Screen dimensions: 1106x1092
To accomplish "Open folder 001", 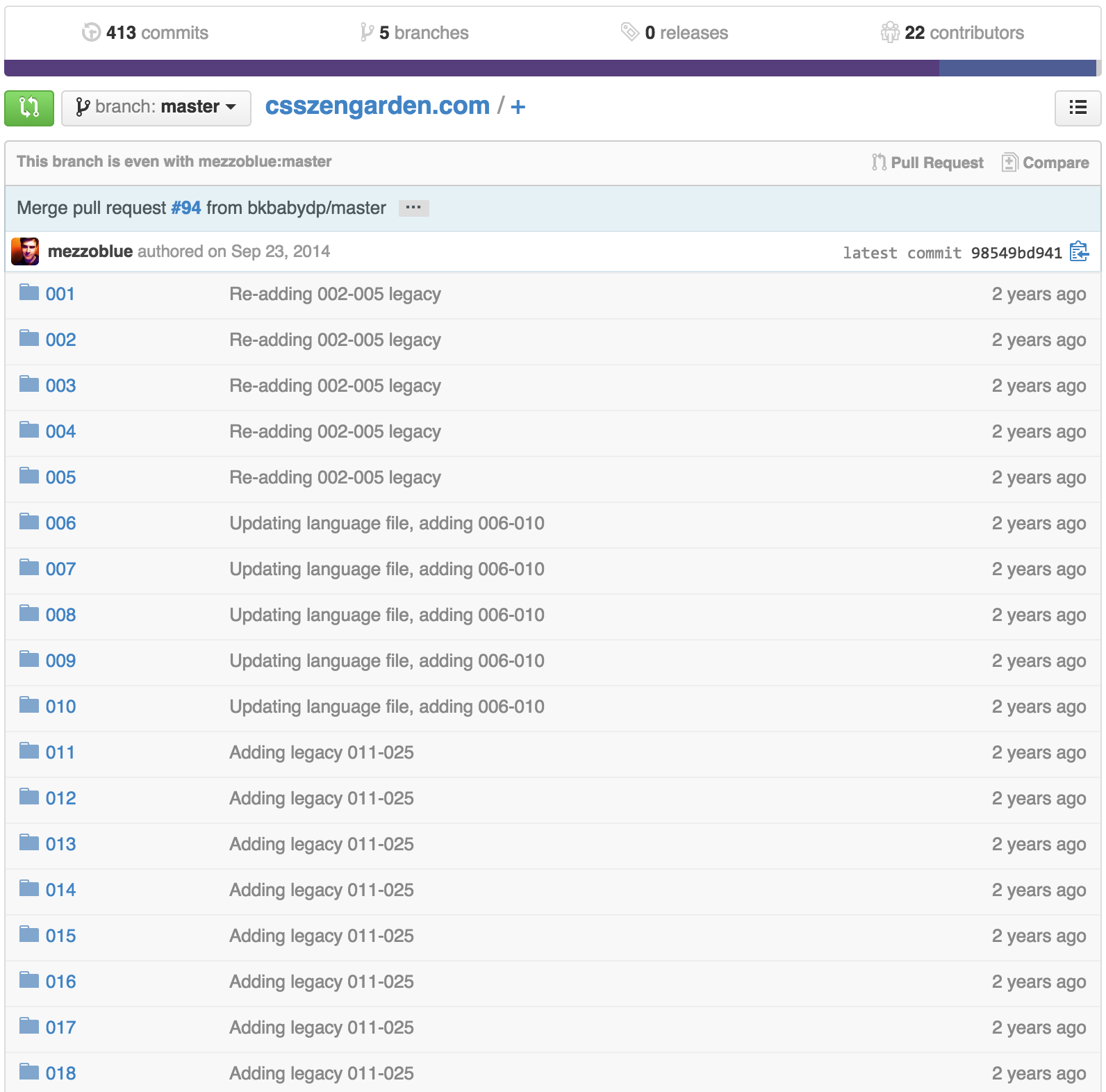I will click(x=60, y=294).
